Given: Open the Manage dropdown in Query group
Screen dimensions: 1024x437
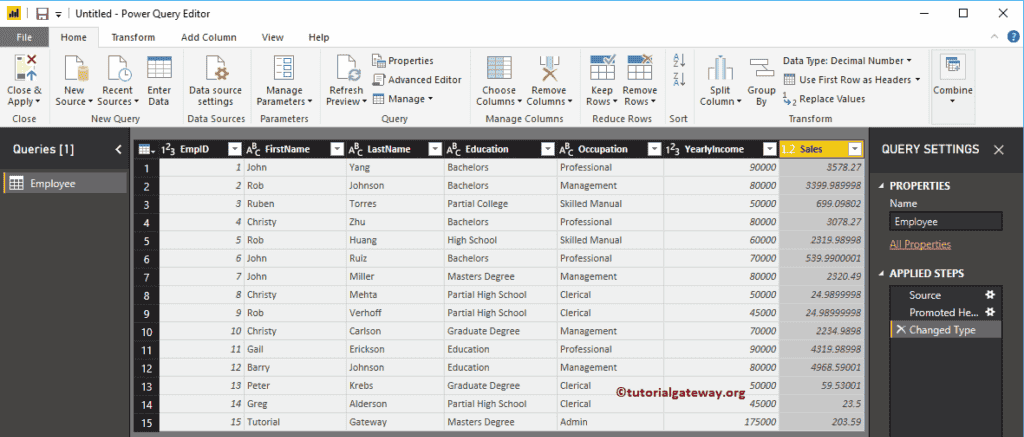Looking at the screenshot, I should 402,99.
